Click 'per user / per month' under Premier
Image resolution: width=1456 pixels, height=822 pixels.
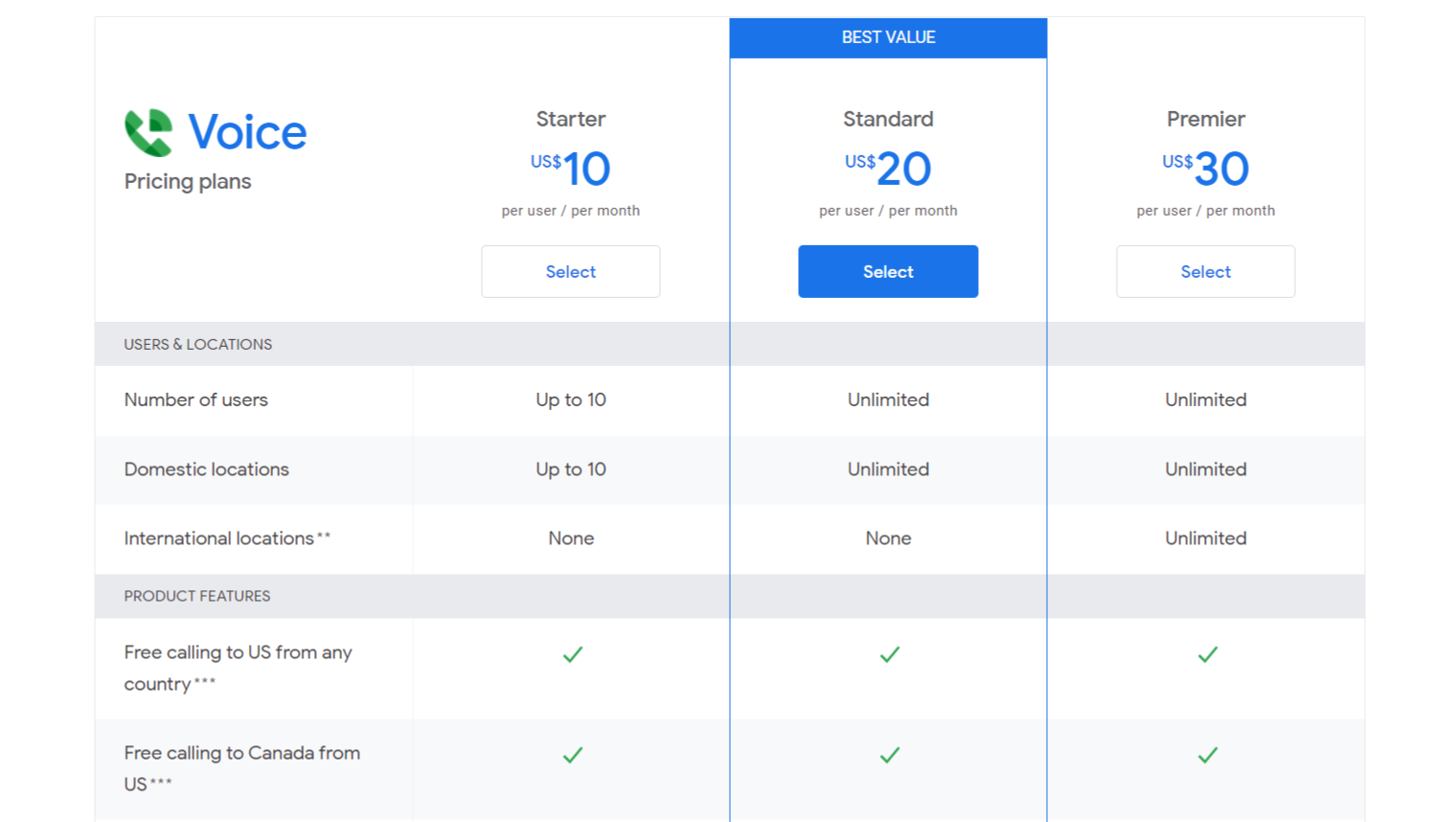[1205, 211]
